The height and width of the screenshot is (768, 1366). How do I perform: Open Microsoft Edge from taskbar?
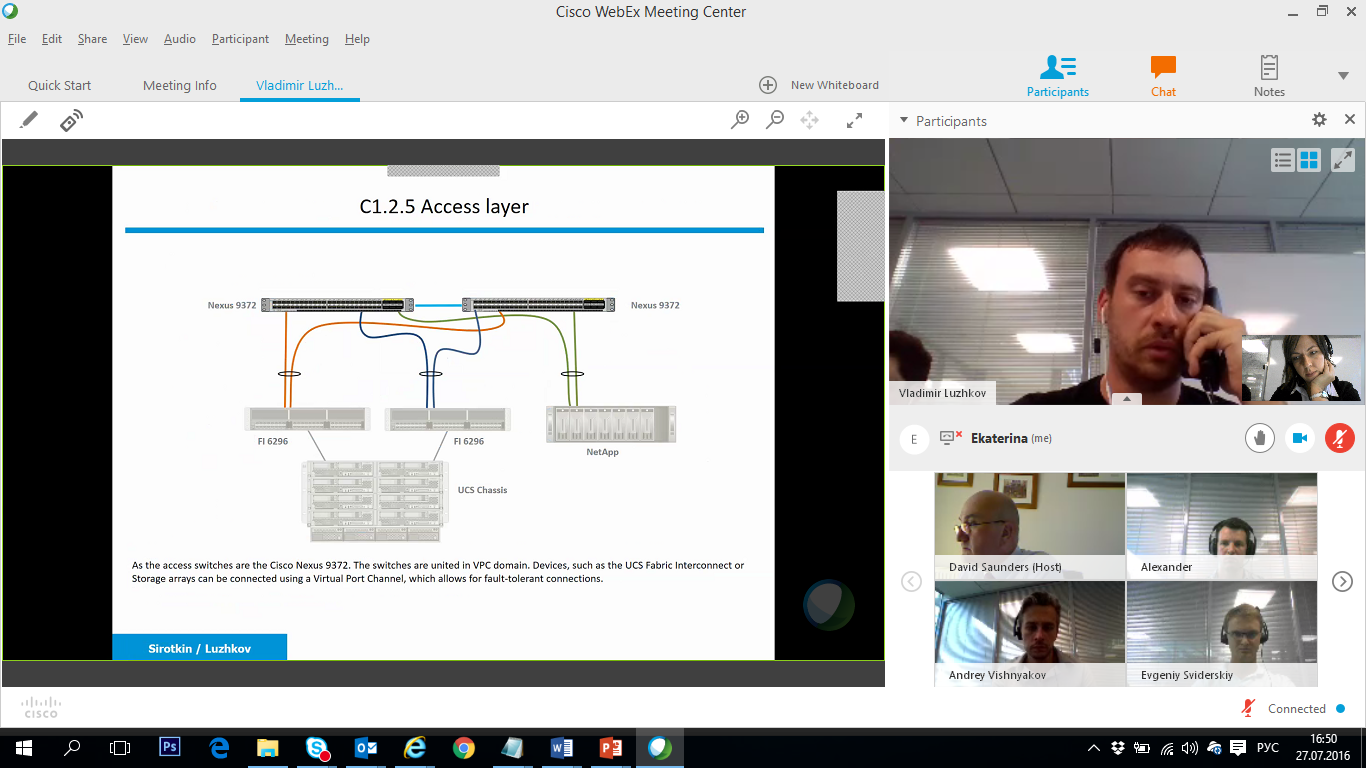click(x=219, y=747)
